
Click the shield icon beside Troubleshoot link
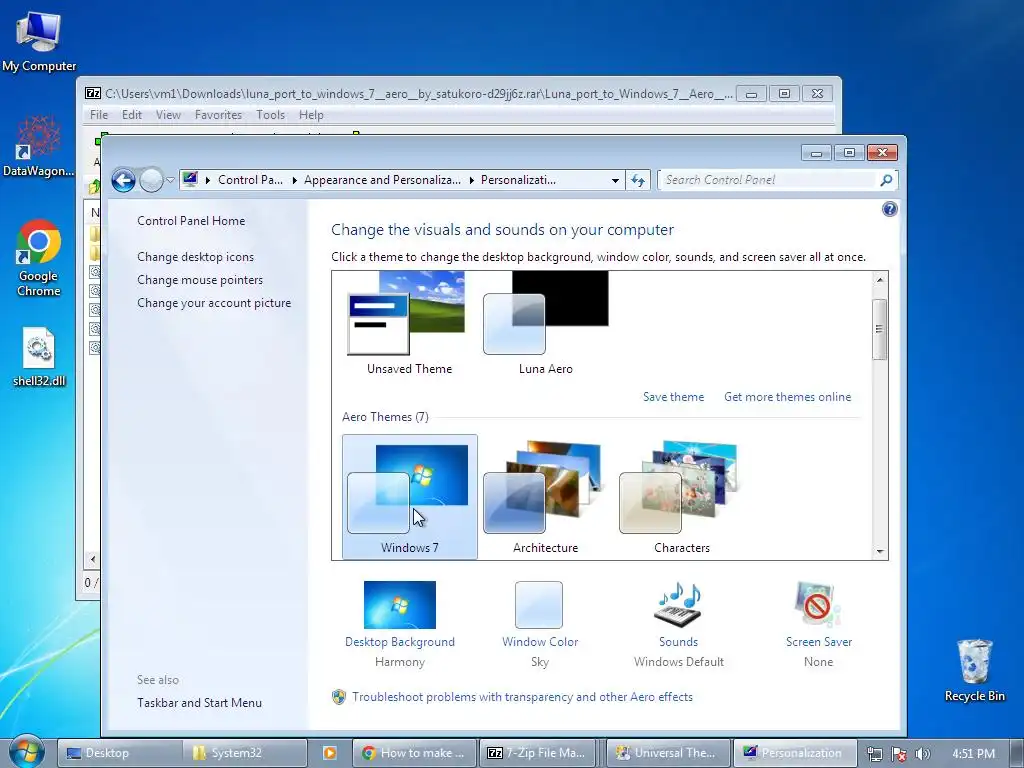pyautogui.click(x=338, y=697)
